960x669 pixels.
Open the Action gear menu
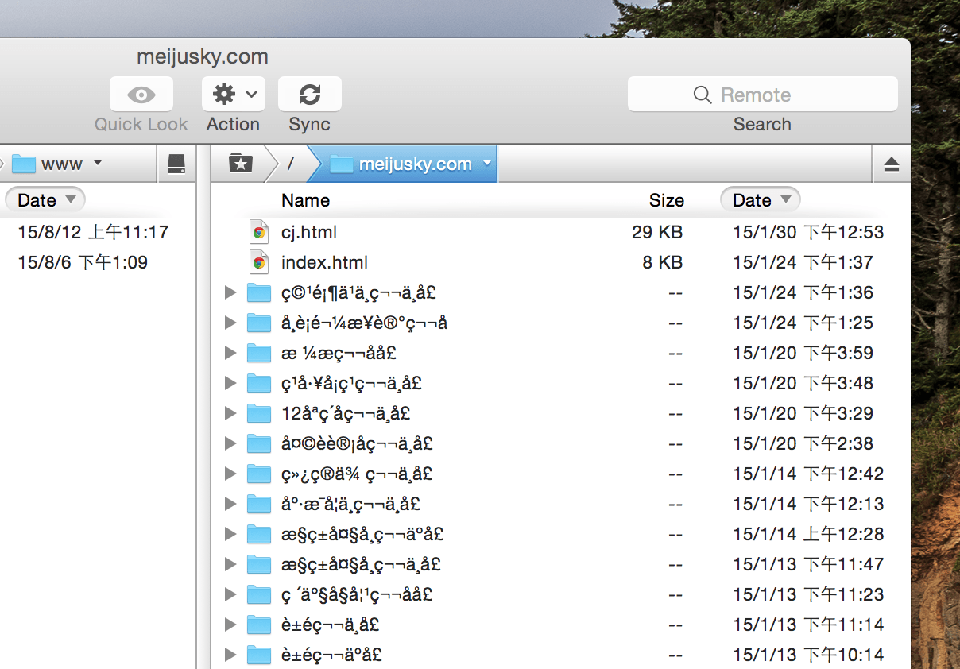pyautogui.click(x=232, y=93)
